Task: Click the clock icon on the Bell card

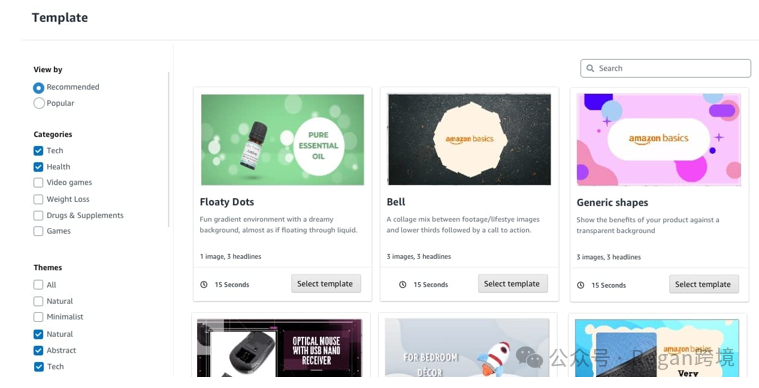Action: [x=402, y=284]
